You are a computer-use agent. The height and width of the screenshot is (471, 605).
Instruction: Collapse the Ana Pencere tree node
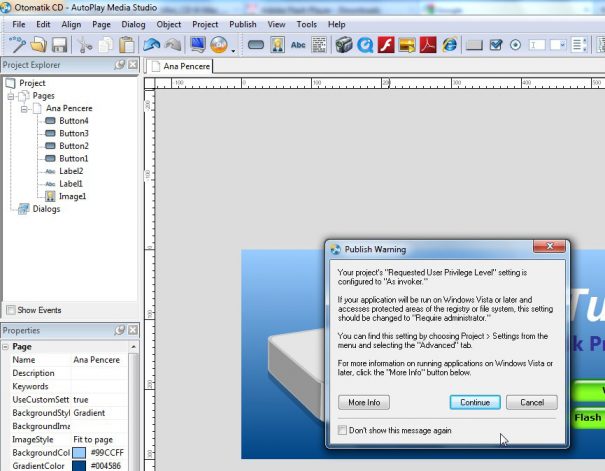[x=24, y=109]
